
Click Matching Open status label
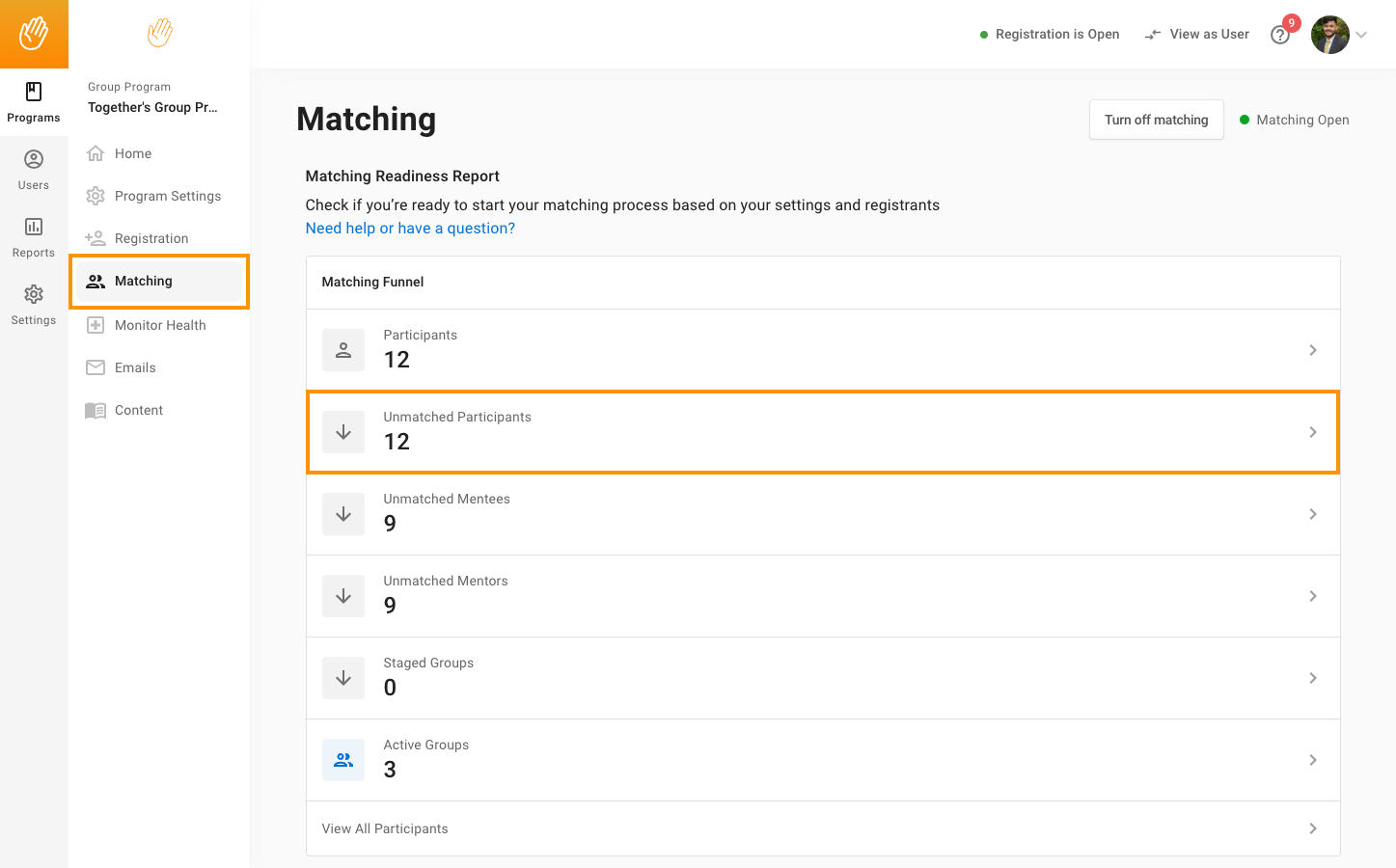(1302, 120)
